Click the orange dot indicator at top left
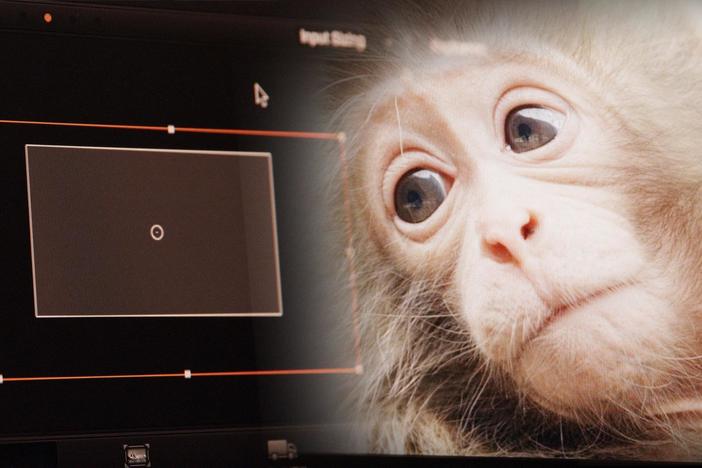702x468 pixels. coord(47,18)
